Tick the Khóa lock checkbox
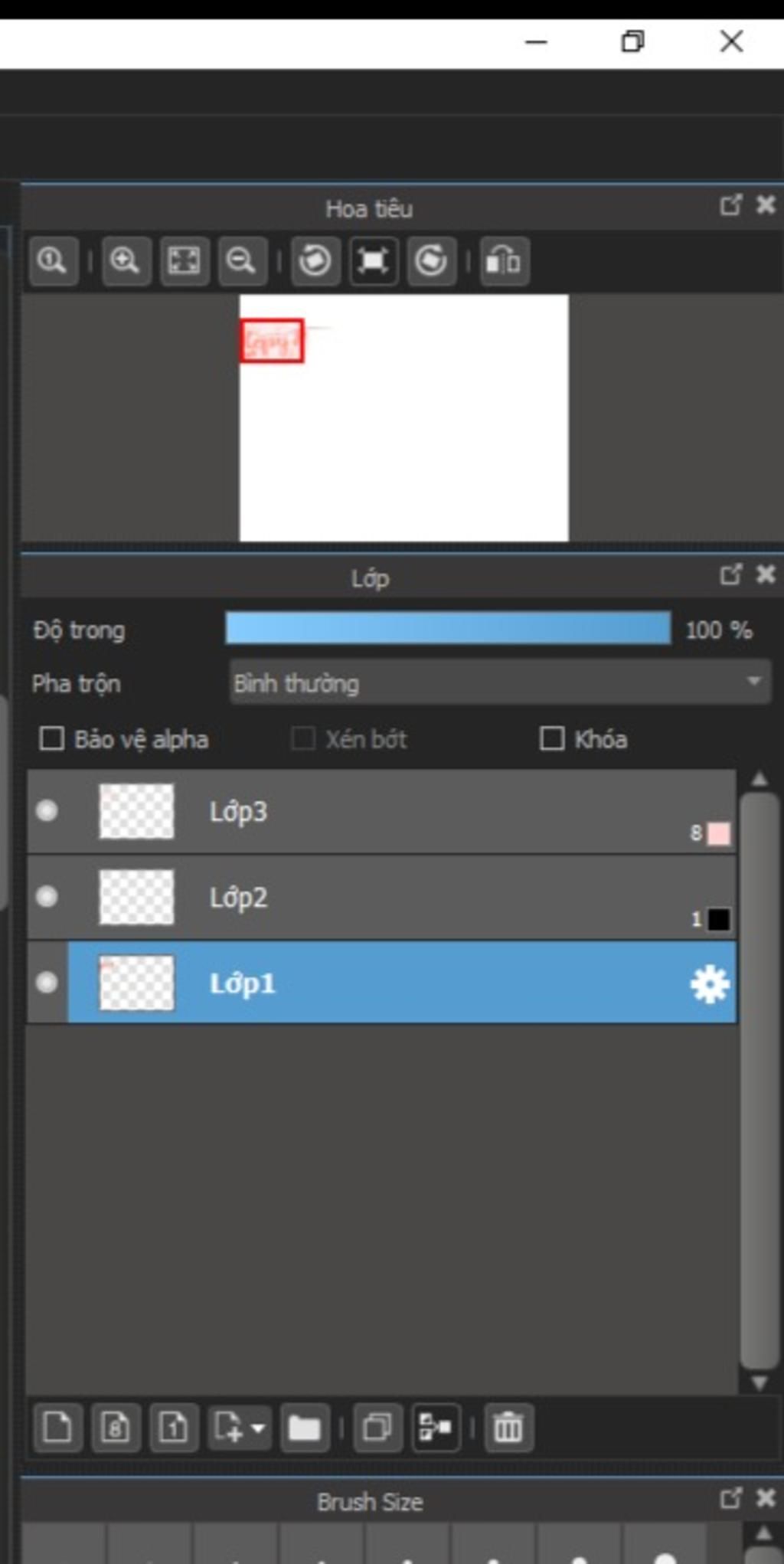 click(552, 739)
